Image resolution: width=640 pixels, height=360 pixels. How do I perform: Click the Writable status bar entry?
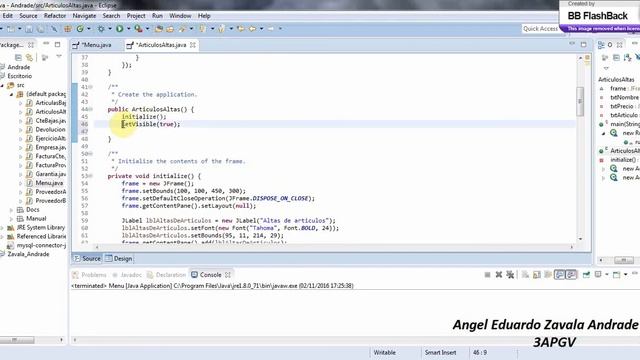[x=384, y=352]
